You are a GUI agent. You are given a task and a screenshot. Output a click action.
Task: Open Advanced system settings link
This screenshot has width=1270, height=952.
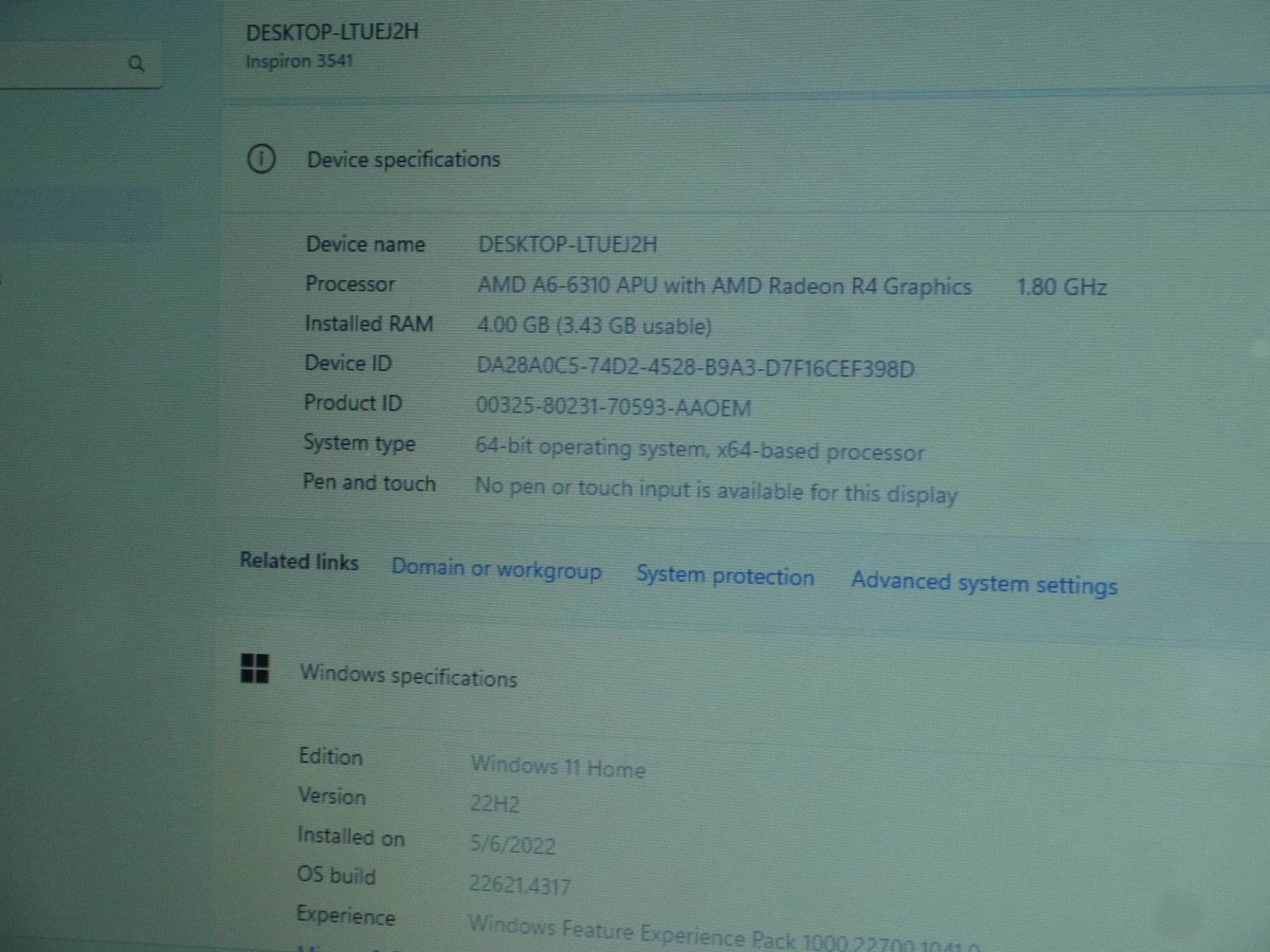[984, 583]
